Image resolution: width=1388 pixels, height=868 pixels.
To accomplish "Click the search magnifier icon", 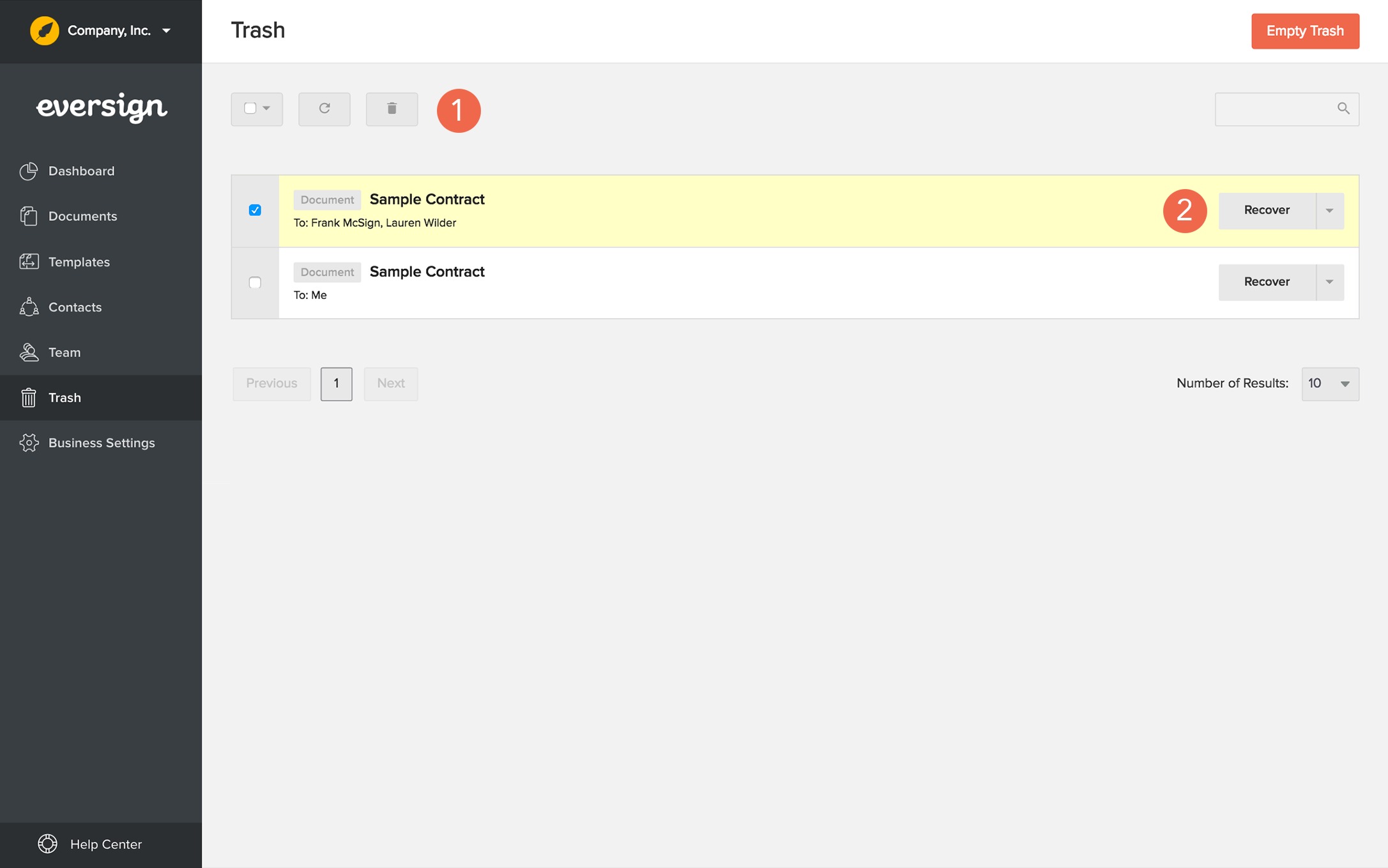I will pyautogui.click(x=1343, y=109).
